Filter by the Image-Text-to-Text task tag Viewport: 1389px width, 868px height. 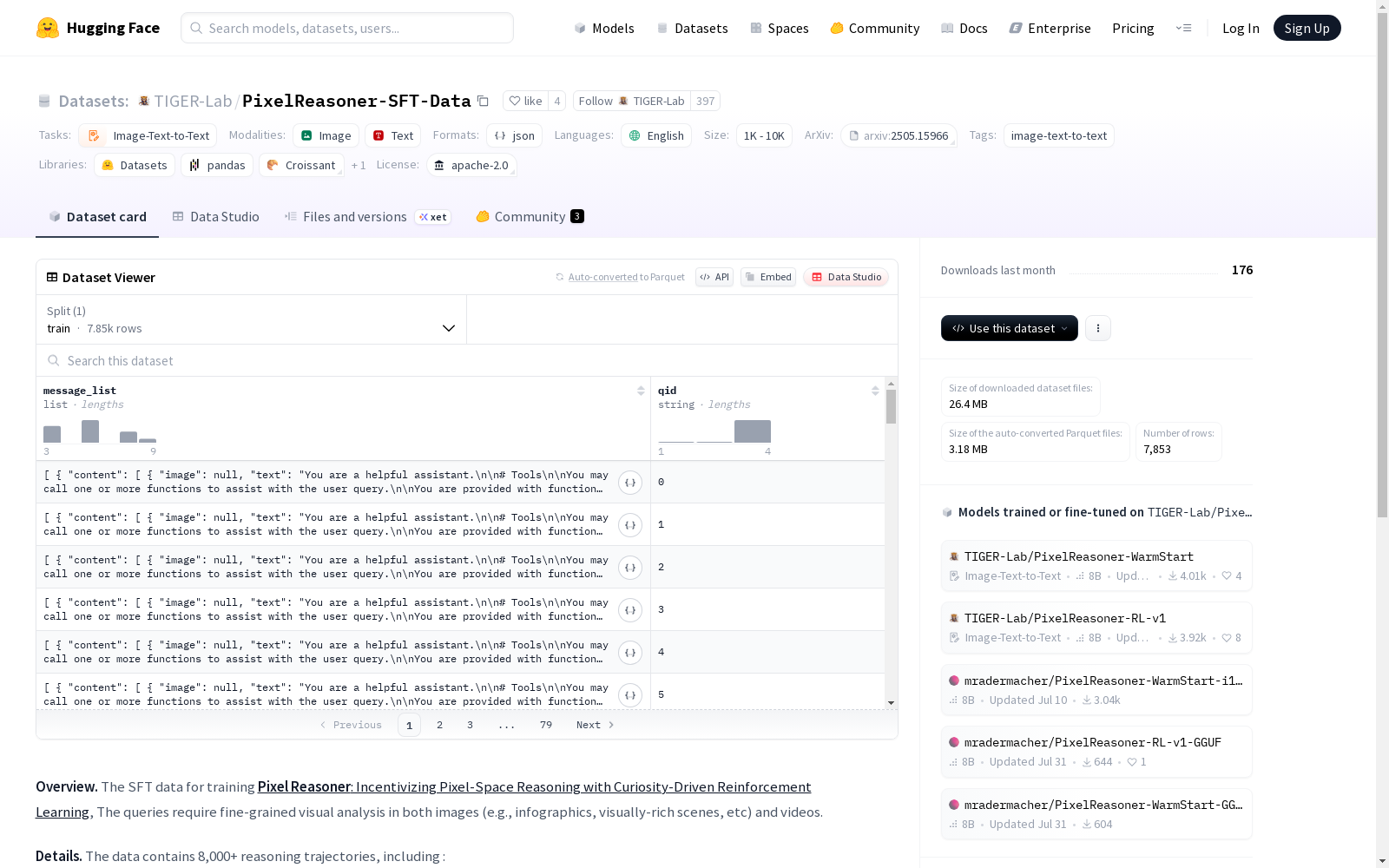tap(148, 136)
